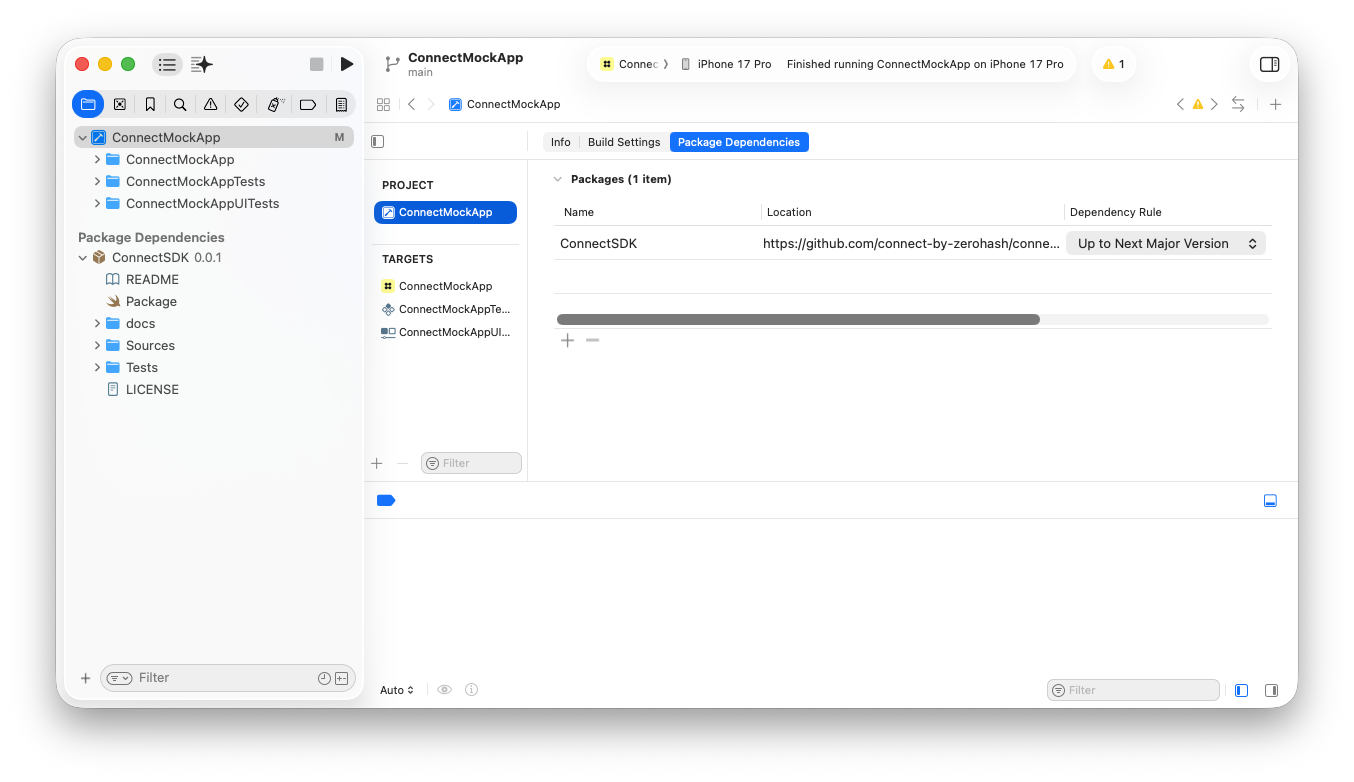Click the yellow warning count badge

[1114, 64]
